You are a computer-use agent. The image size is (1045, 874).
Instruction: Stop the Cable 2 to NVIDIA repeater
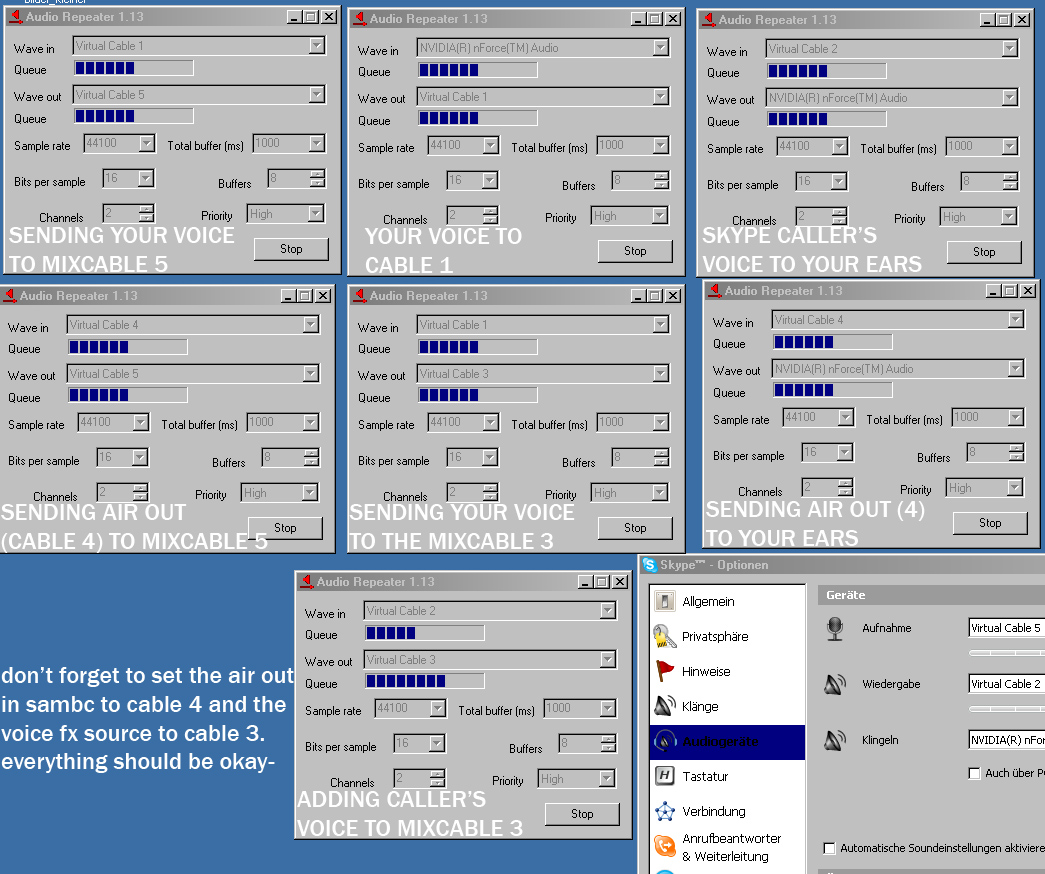[984, 252]
